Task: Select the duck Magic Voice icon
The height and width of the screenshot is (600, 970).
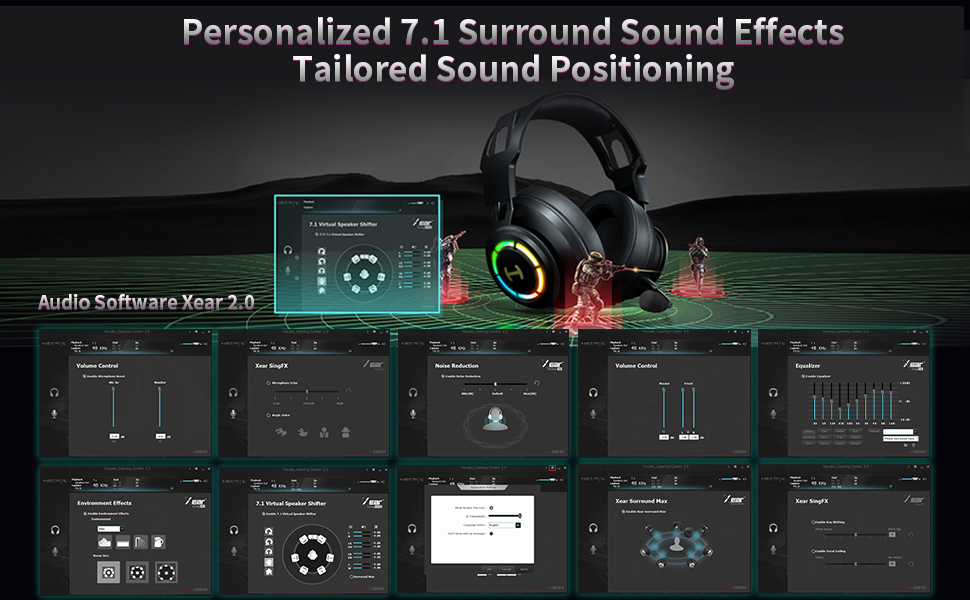Action: coord(303,432)
